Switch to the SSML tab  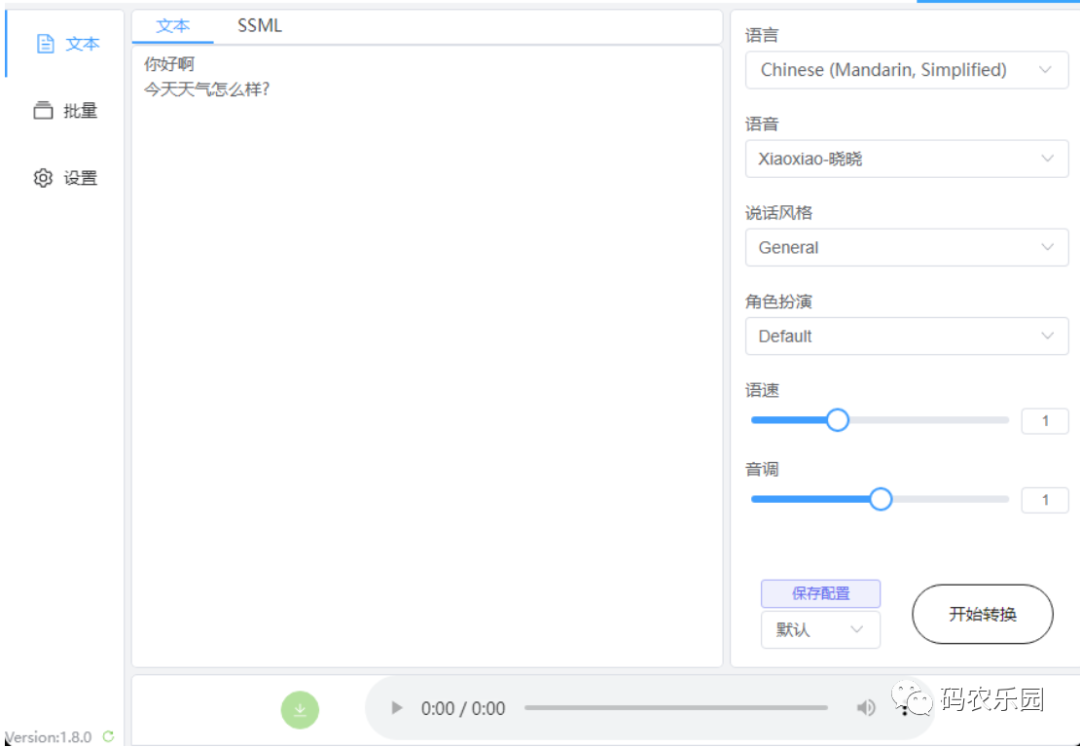pyautogui.click(x=258, y=26)
